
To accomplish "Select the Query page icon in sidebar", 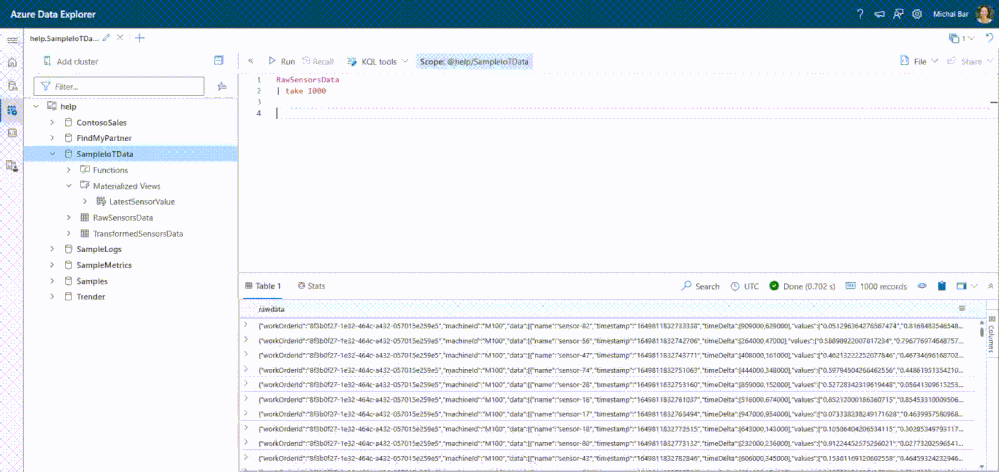I will coord(11,110).
